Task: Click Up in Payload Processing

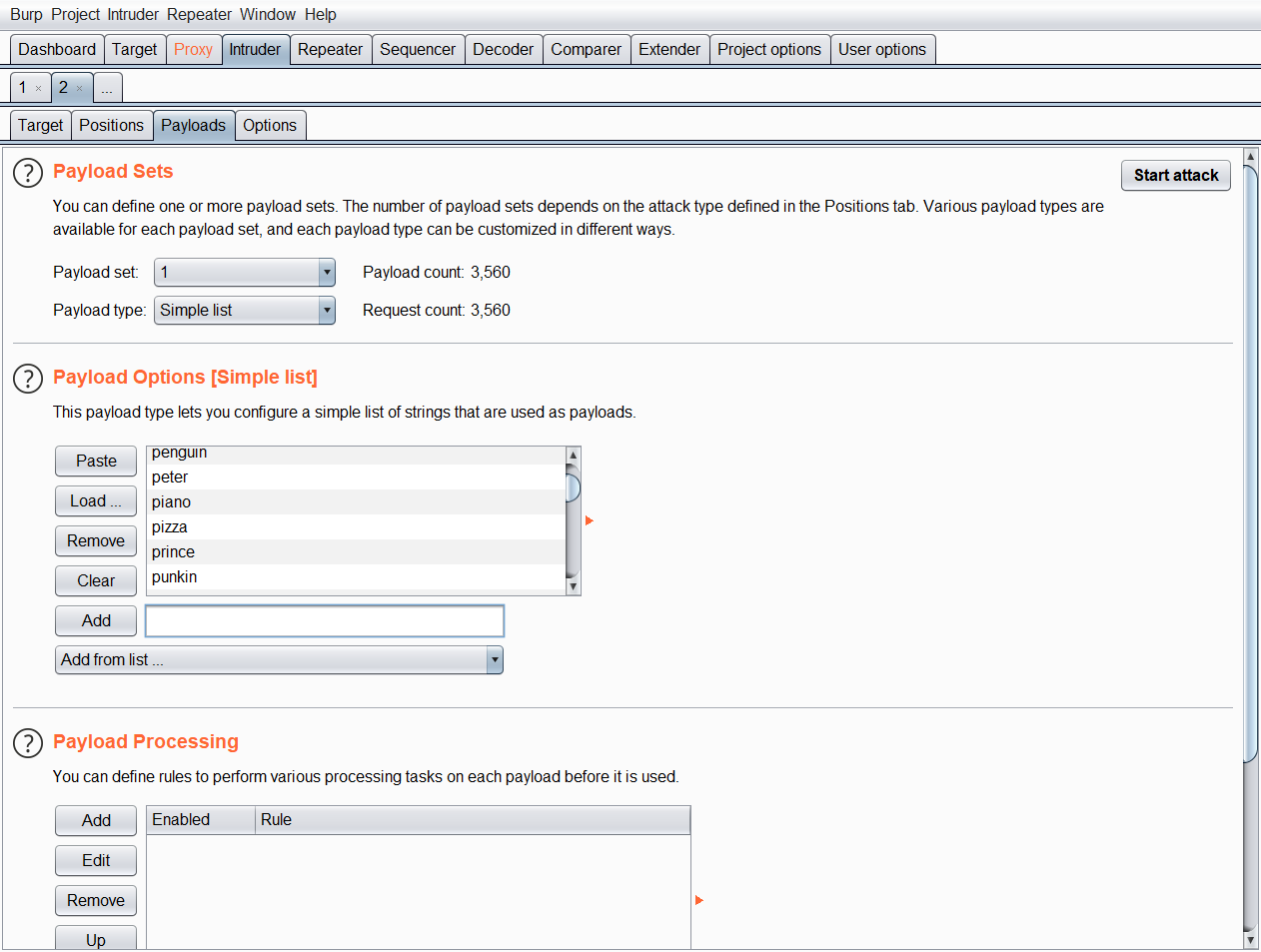Action: 96,939
